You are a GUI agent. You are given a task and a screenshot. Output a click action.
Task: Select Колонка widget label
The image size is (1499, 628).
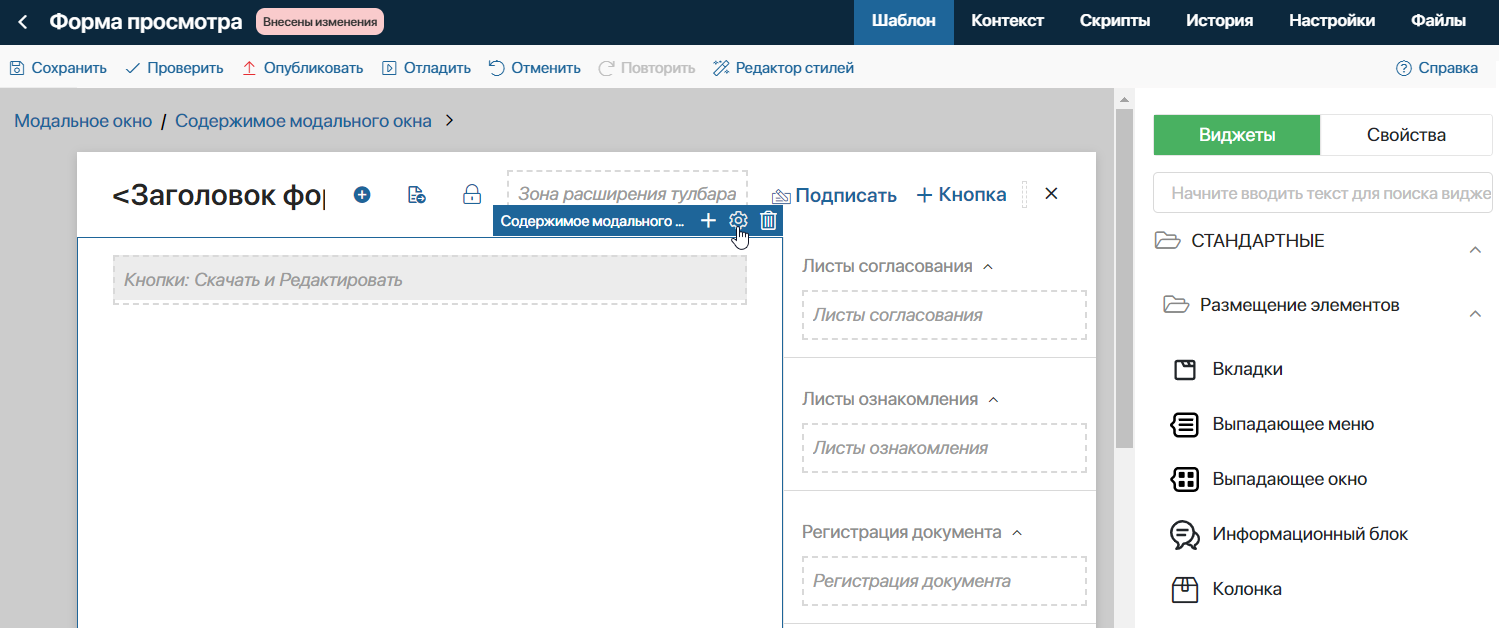tap(1247, 589)
